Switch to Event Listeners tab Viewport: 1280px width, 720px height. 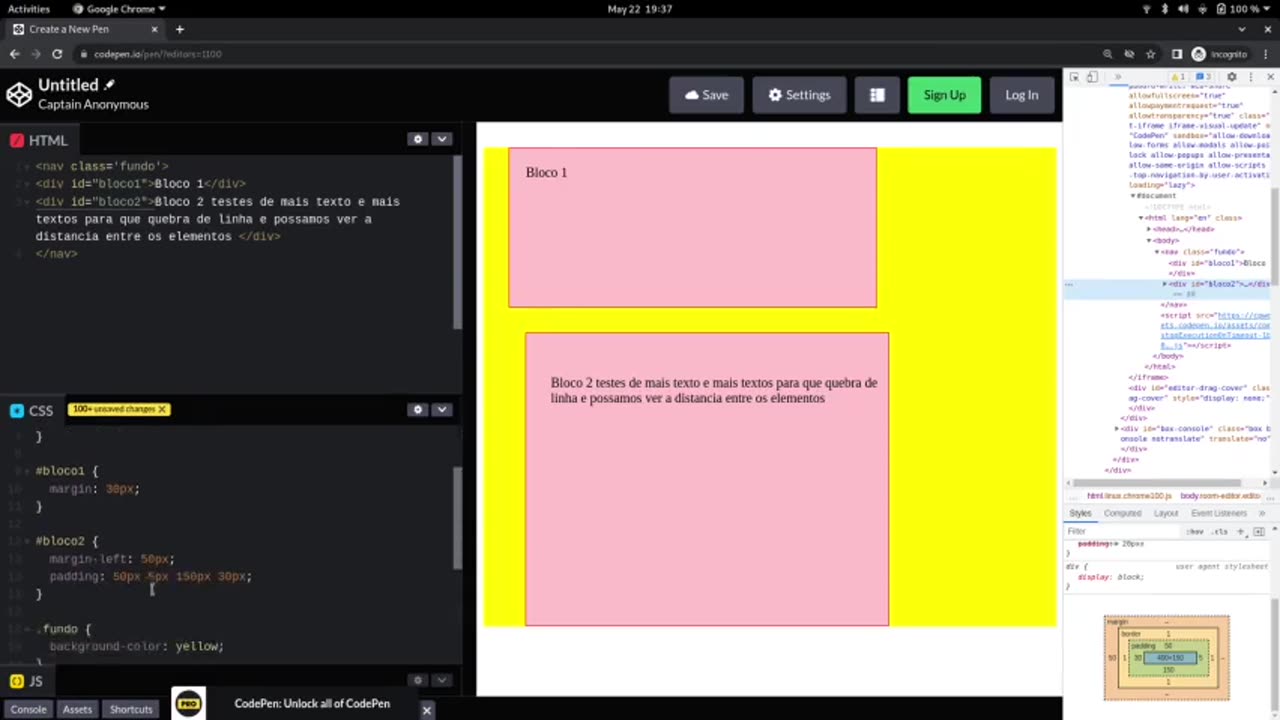(1219, 513)
